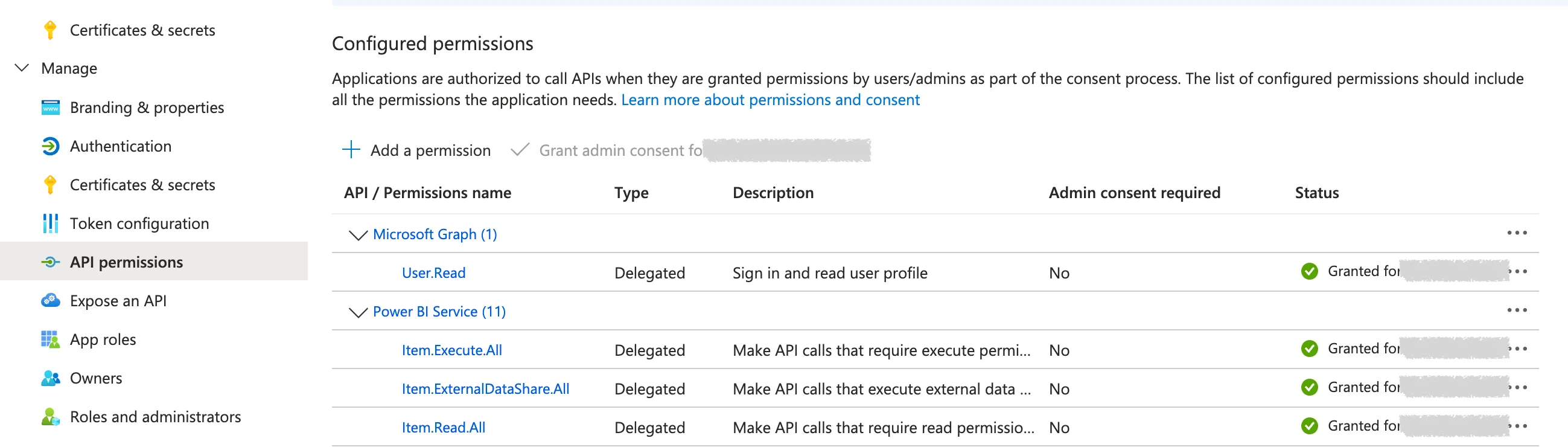
Task: Click Grant admin consent button
Action: pos(690,150)
